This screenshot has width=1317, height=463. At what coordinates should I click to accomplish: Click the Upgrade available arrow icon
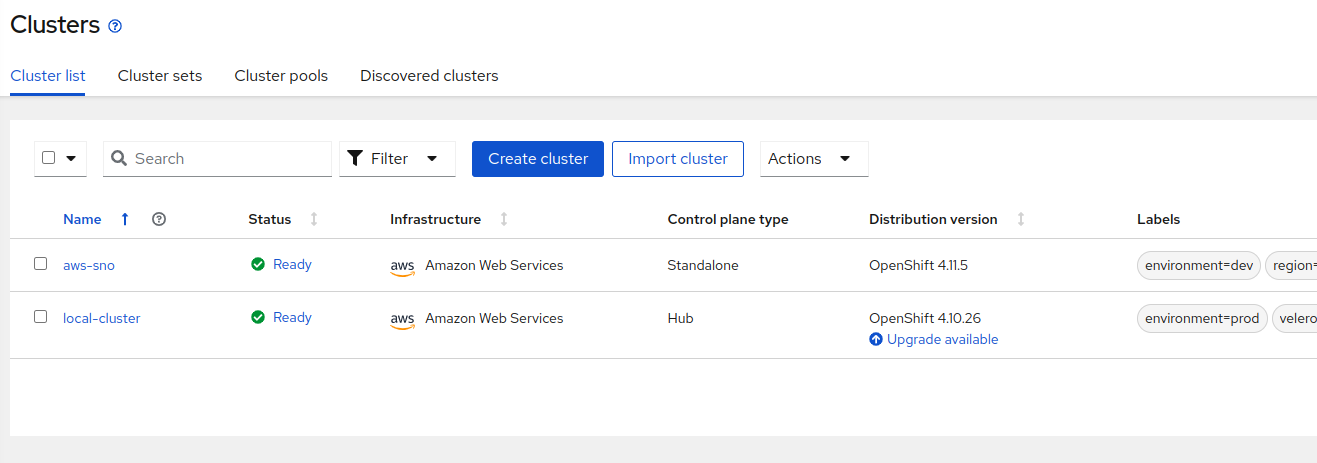pyautogui.click(x=876, y=339)
